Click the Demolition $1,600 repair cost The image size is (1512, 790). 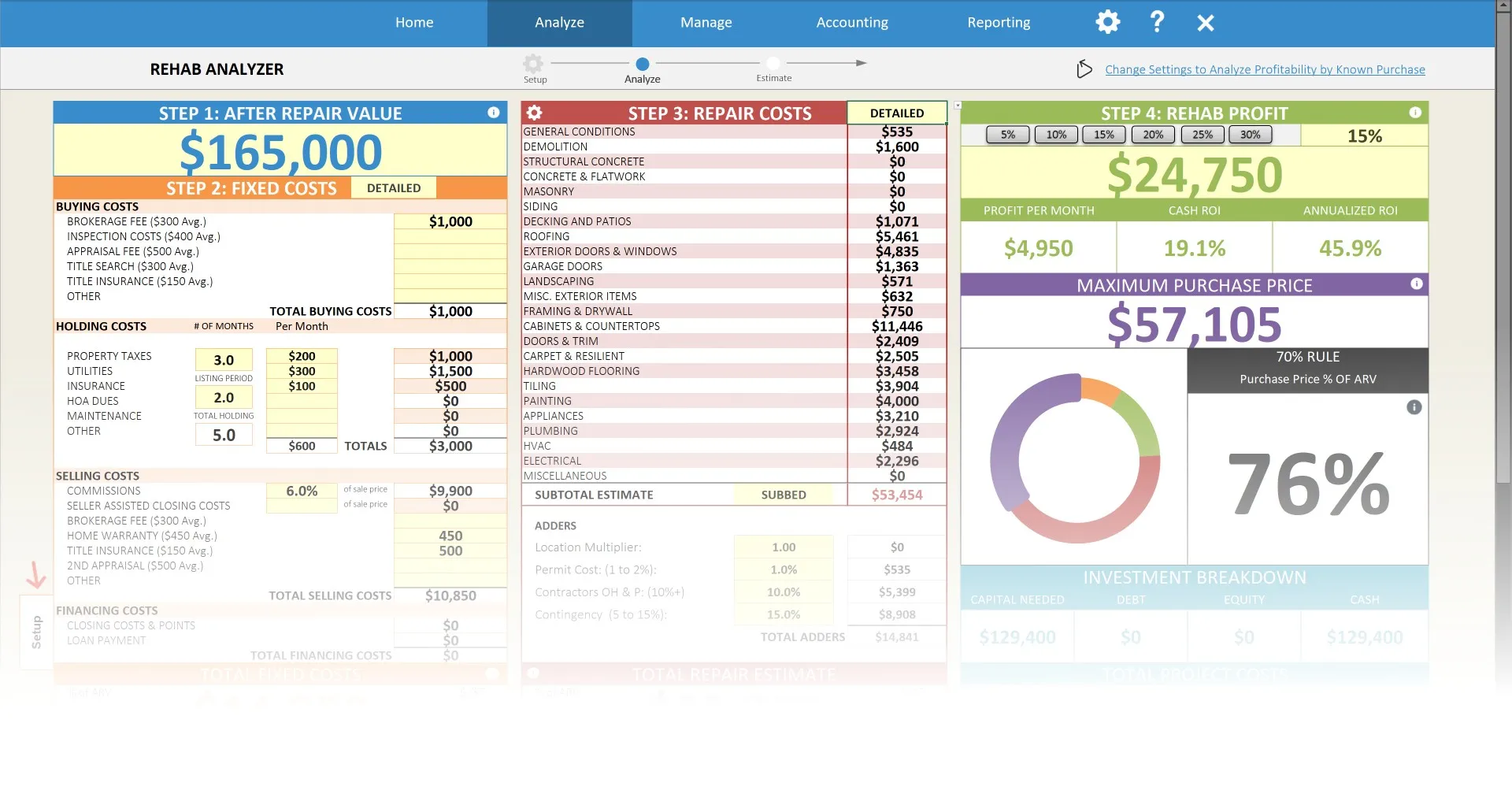(x=897, y=147)
